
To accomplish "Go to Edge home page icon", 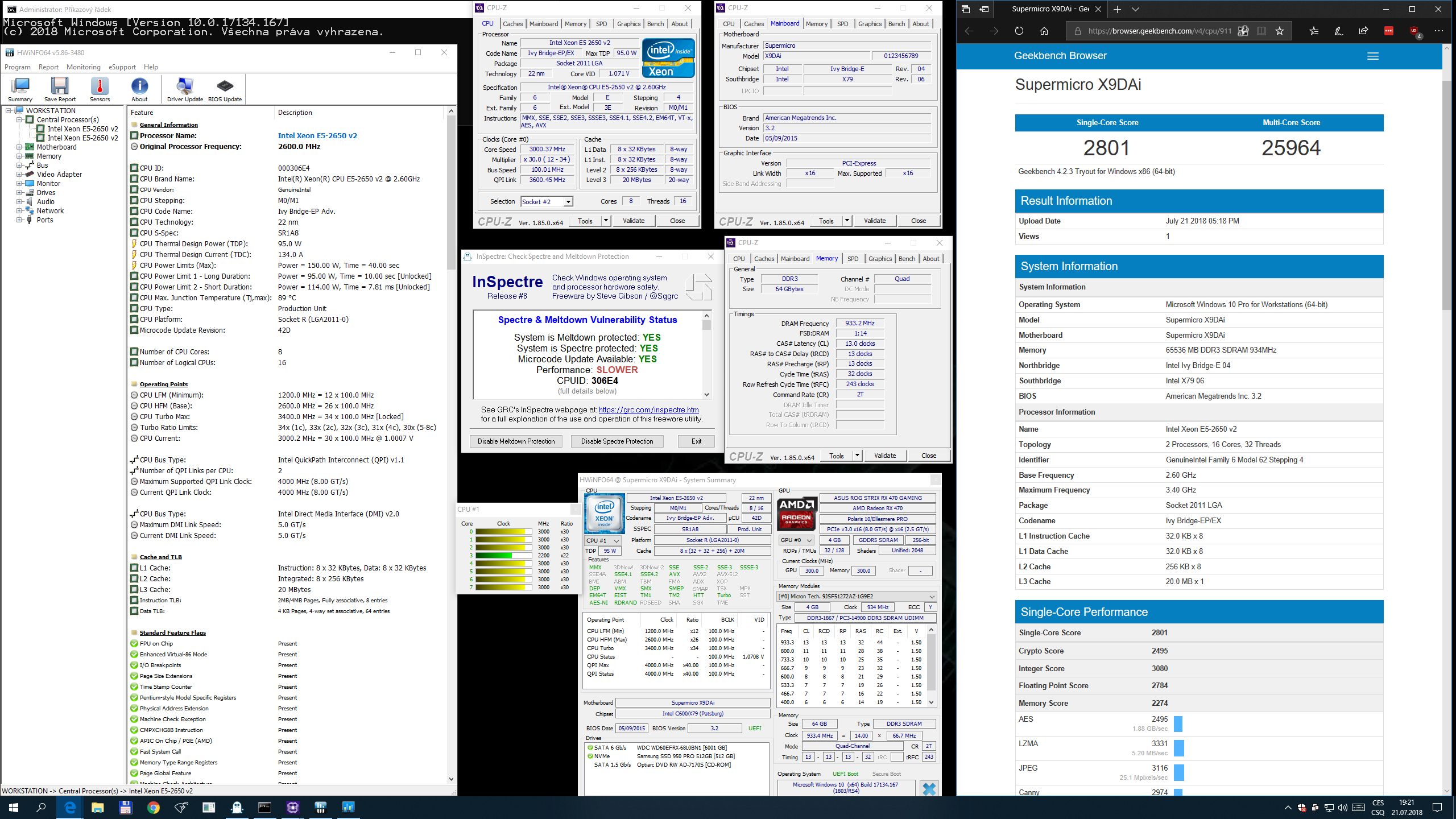I will tap(1044, 31).
